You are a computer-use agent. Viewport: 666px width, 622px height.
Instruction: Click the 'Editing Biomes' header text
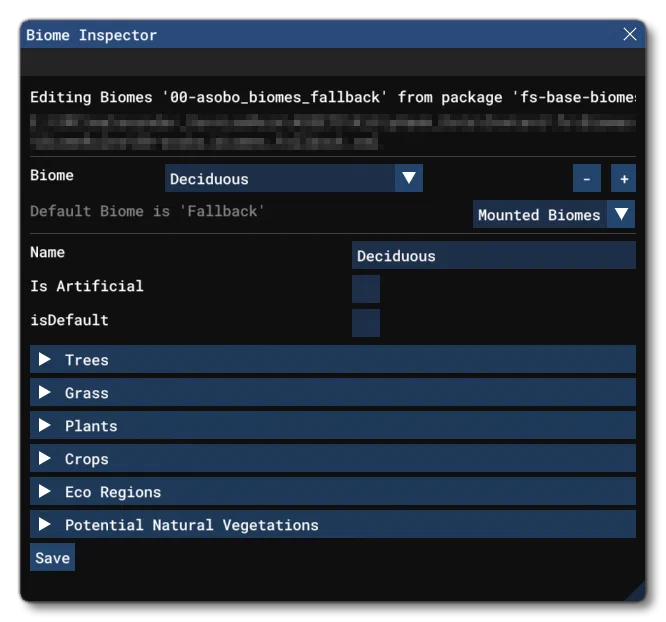(x=333, y=97)
